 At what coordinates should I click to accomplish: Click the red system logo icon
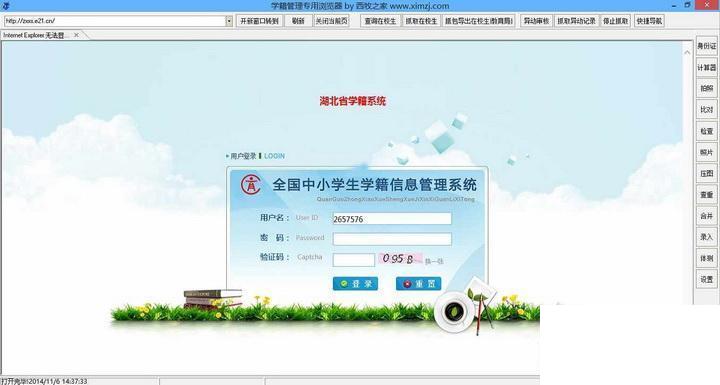coord(251,185)
